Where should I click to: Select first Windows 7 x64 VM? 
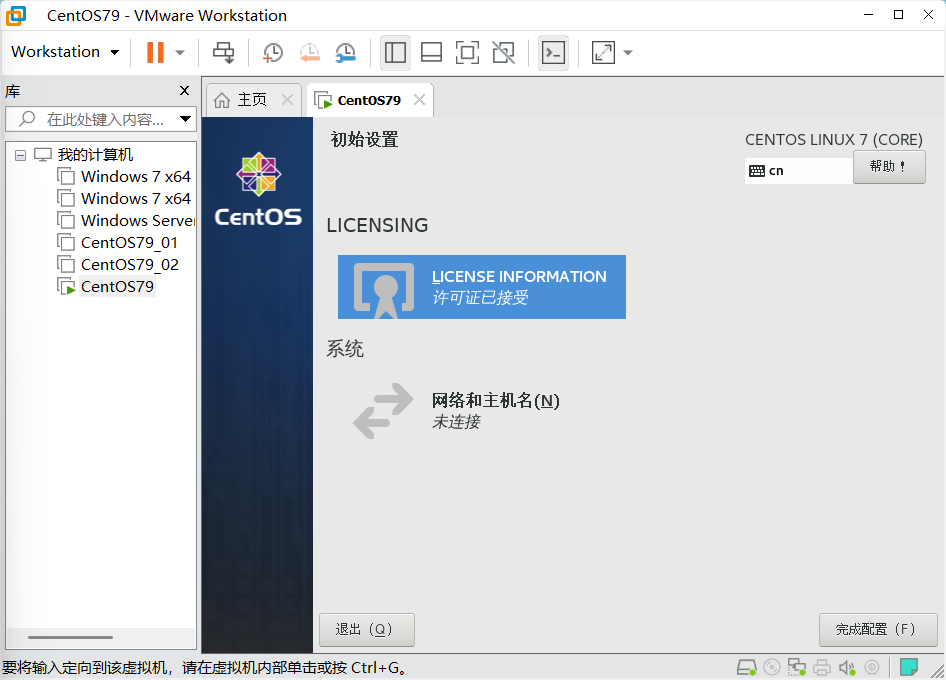[x=124, y=177]
